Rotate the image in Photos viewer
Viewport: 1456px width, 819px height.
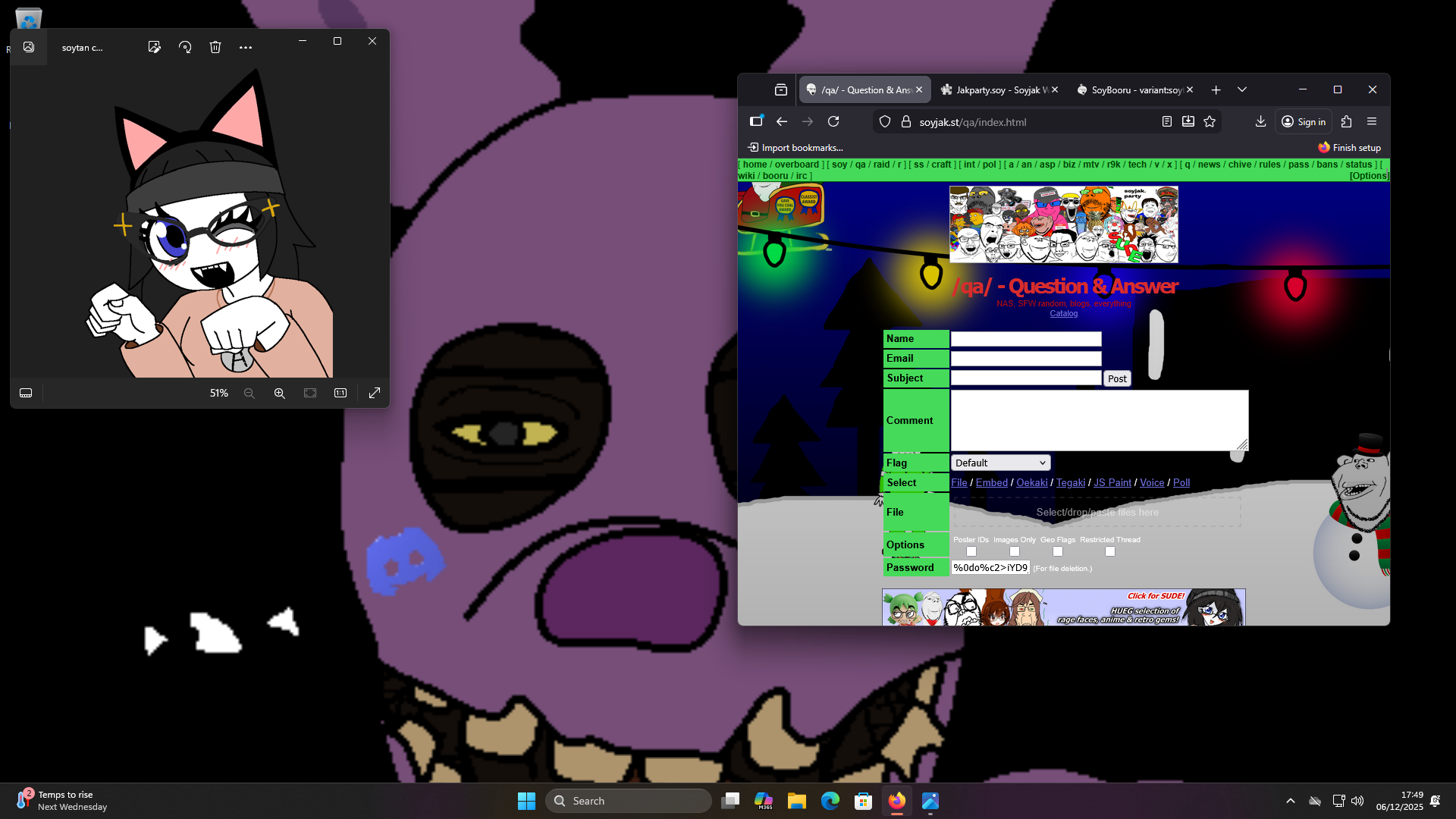[185, 47]
